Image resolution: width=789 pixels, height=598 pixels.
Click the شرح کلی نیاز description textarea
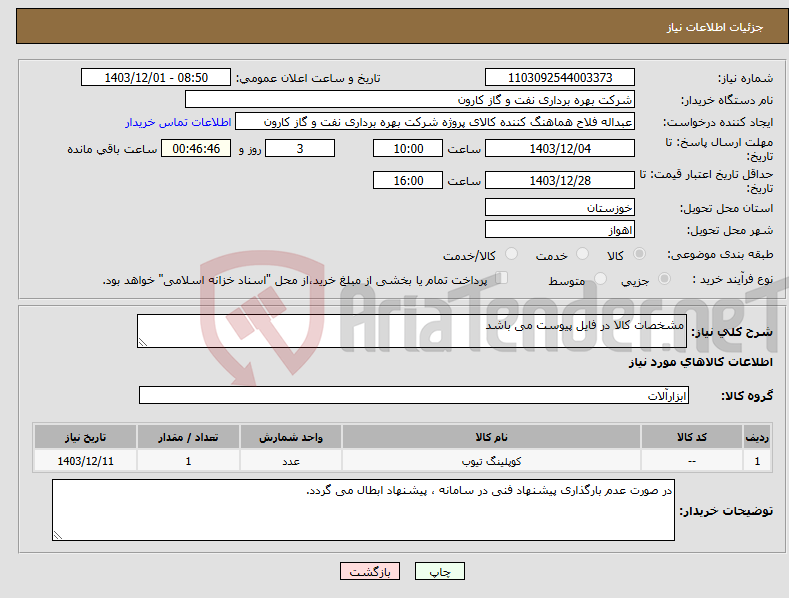click(412, 331)
